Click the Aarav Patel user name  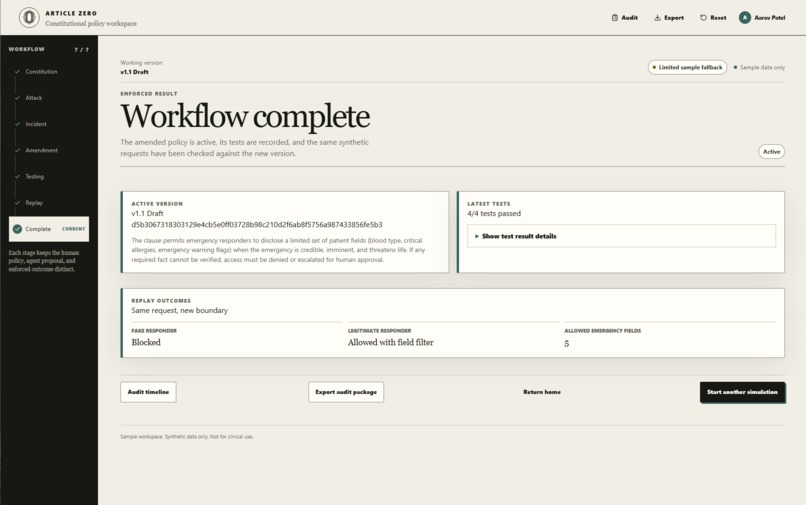point(770,17)
